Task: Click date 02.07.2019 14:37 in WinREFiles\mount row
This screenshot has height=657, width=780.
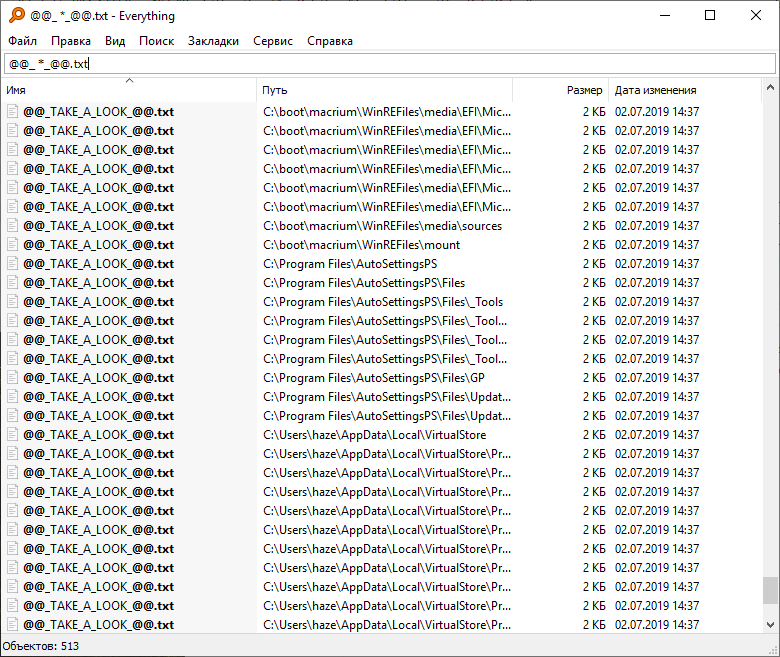Action: point(657,245)
